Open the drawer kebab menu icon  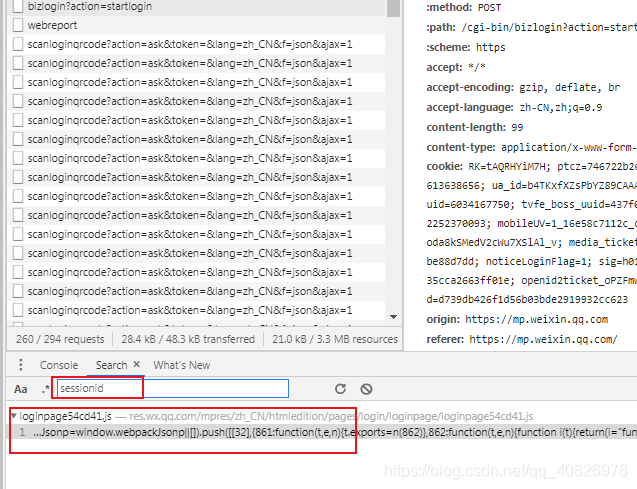[x=21, y=365]
